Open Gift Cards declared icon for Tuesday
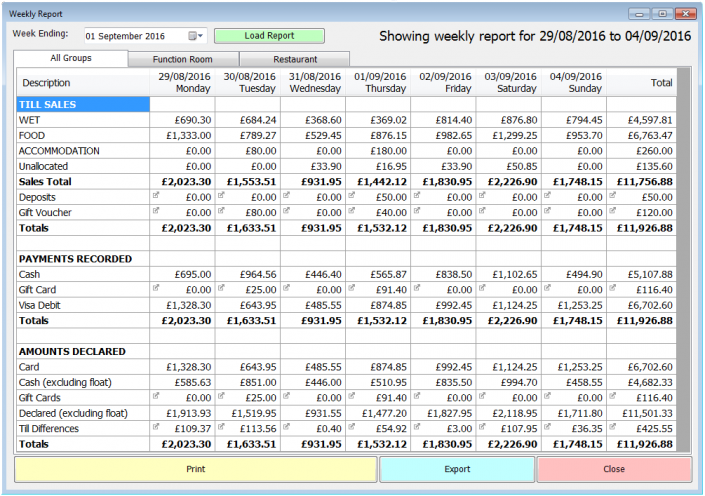 coord(221,396)
